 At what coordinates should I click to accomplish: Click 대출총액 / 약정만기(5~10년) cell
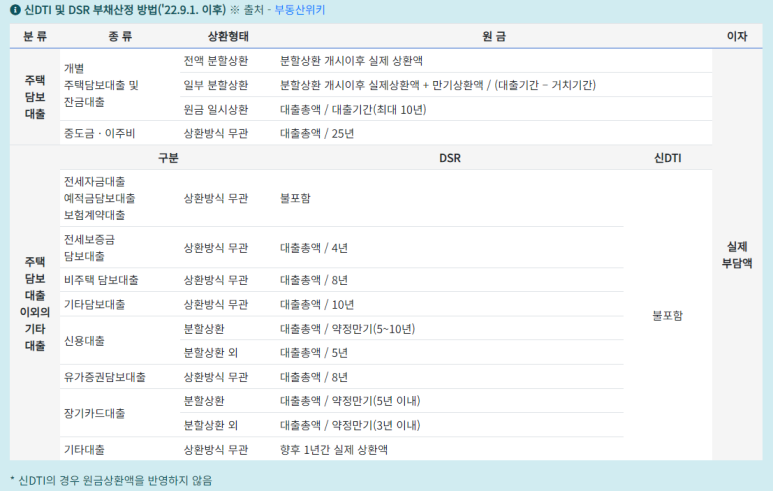pyautogui.click(x=348, y=328)
